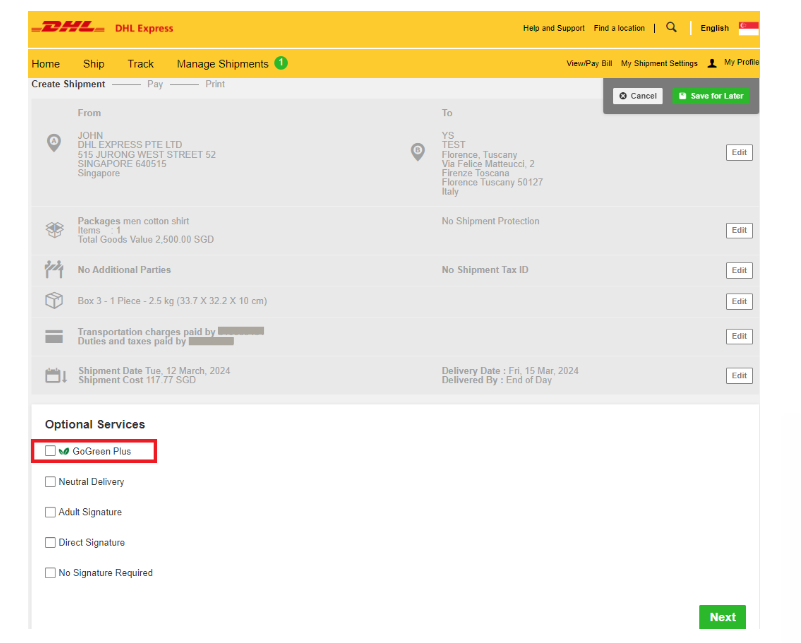This screenshot has height=643, width=801.
Task: Open the search magnifier icon
Action: (671, 28)
